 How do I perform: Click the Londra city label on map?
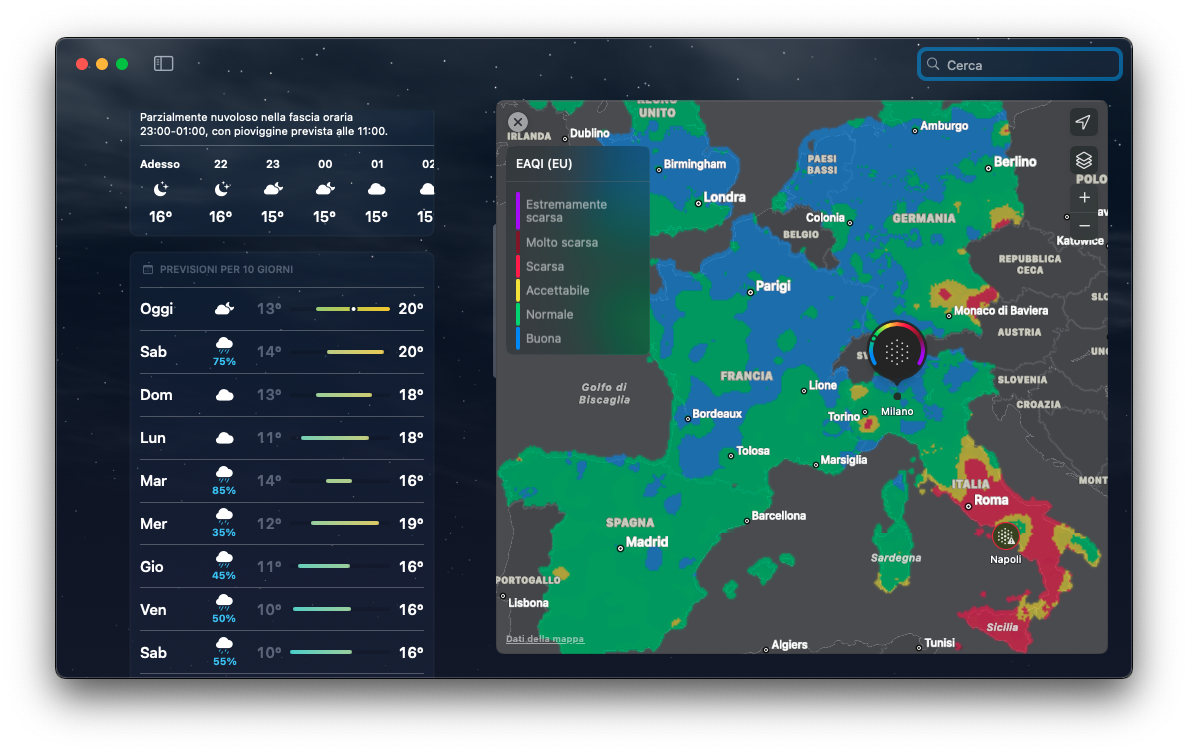(x=724, y=198)
